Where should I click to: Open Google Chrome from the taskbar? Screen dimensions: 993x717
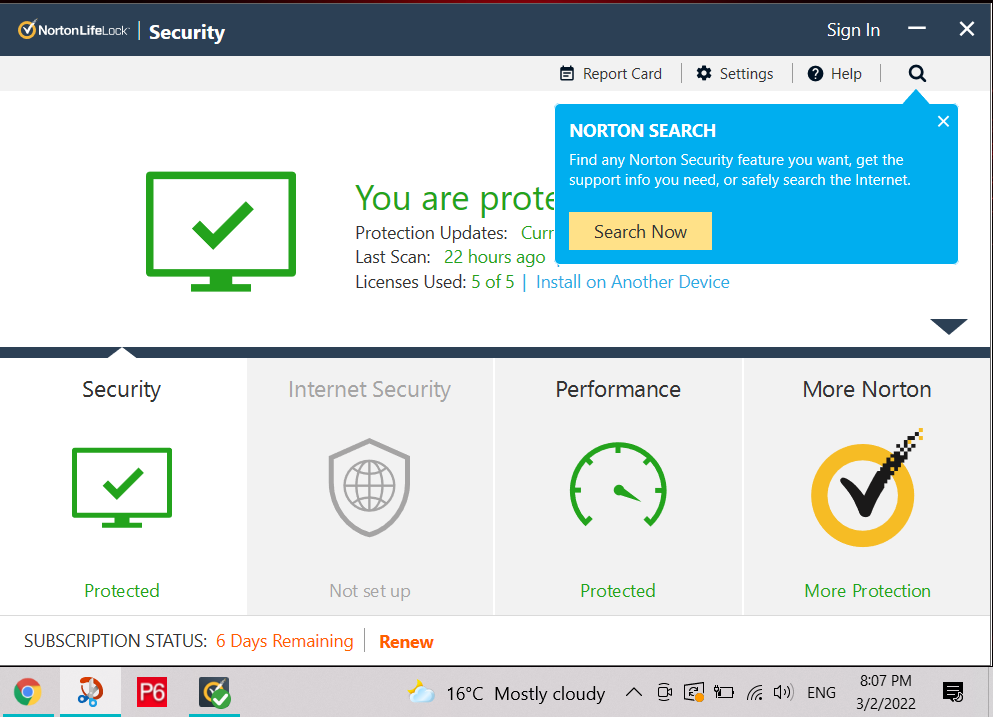click(x=27, y=692)
